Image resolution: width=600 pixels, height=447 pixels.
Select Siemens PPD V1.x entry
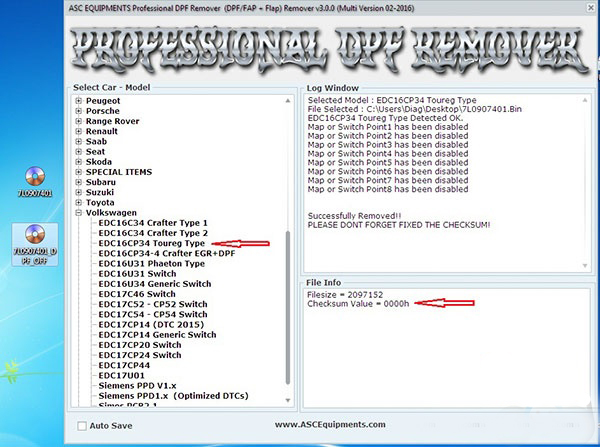coord(137,385)
